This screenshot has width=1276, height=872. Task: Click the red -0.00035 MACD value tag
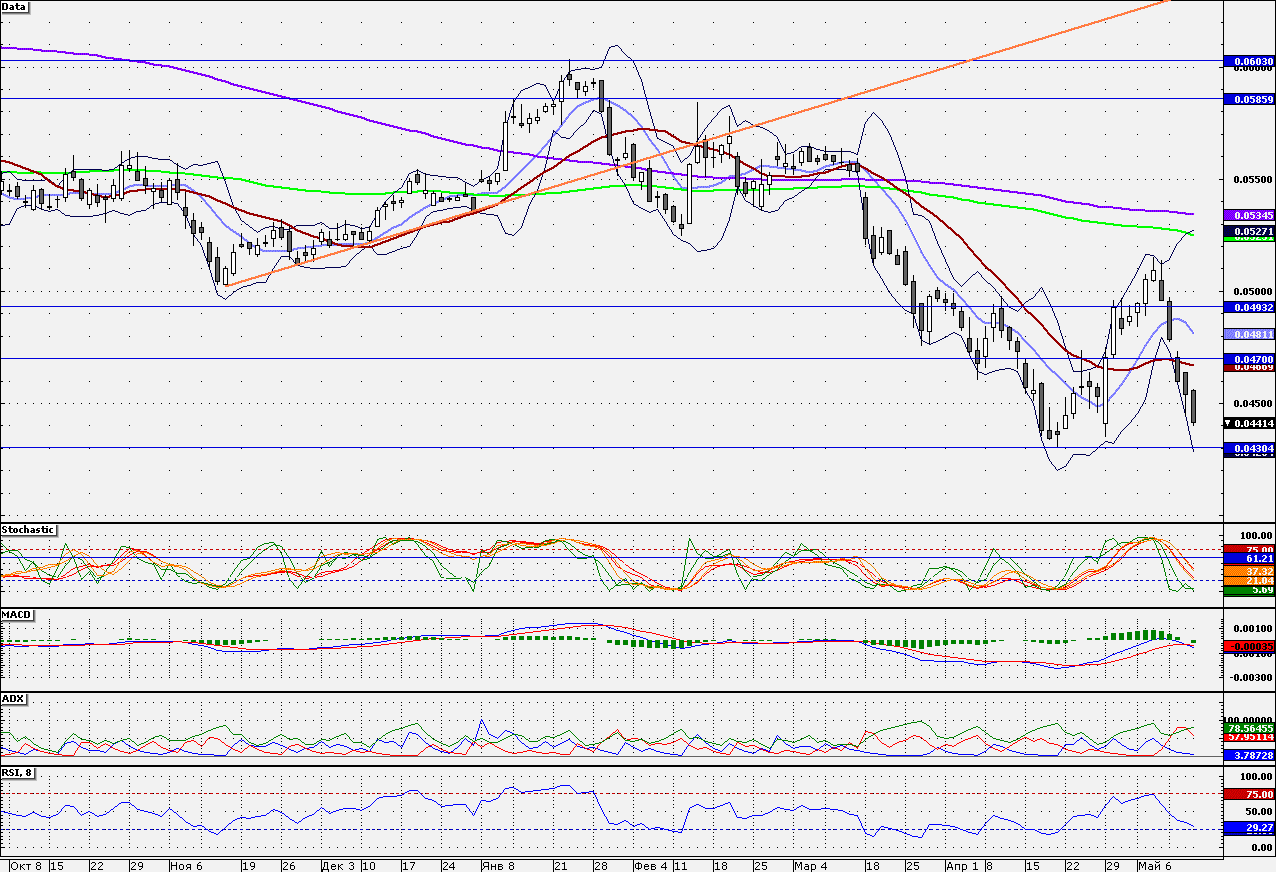point(1247,647)
